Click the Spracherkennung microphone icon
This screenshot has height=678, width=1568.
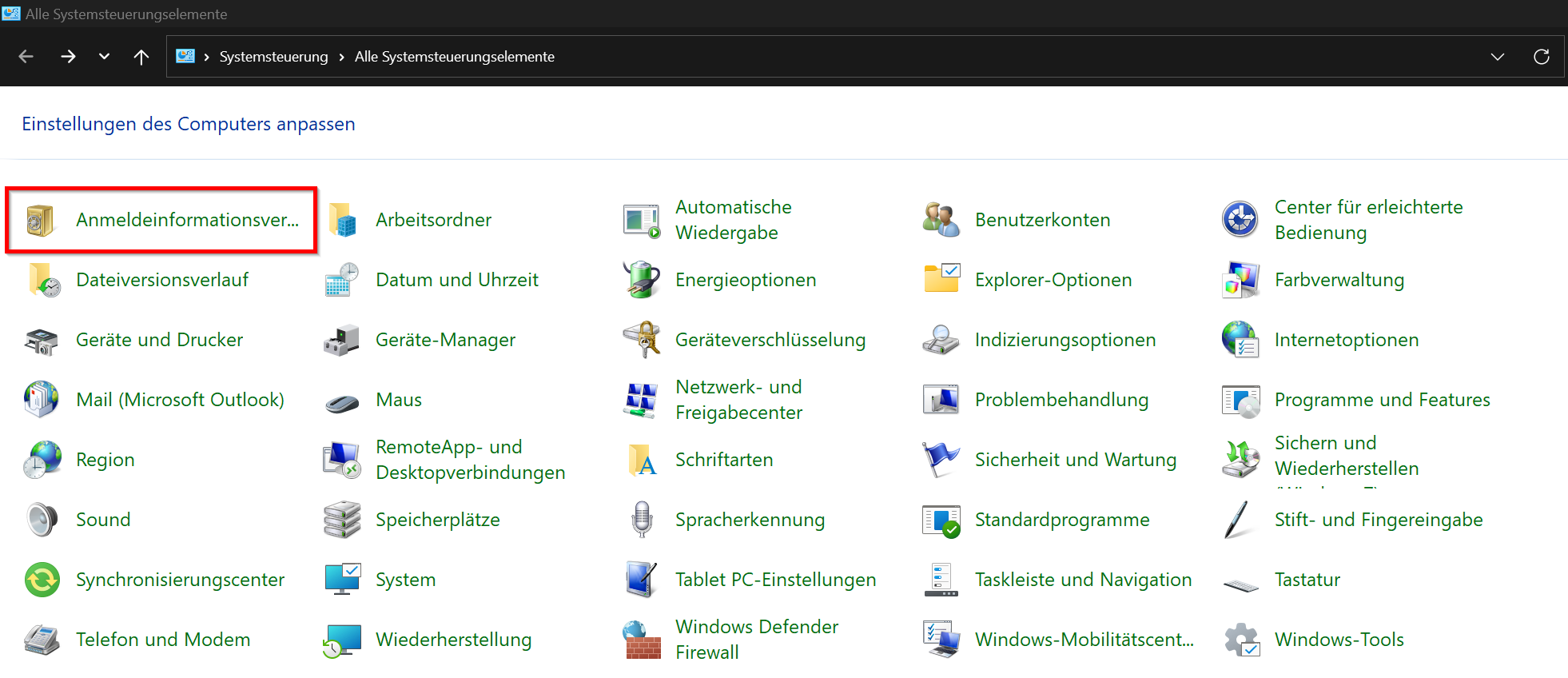(x=641, y=520)
